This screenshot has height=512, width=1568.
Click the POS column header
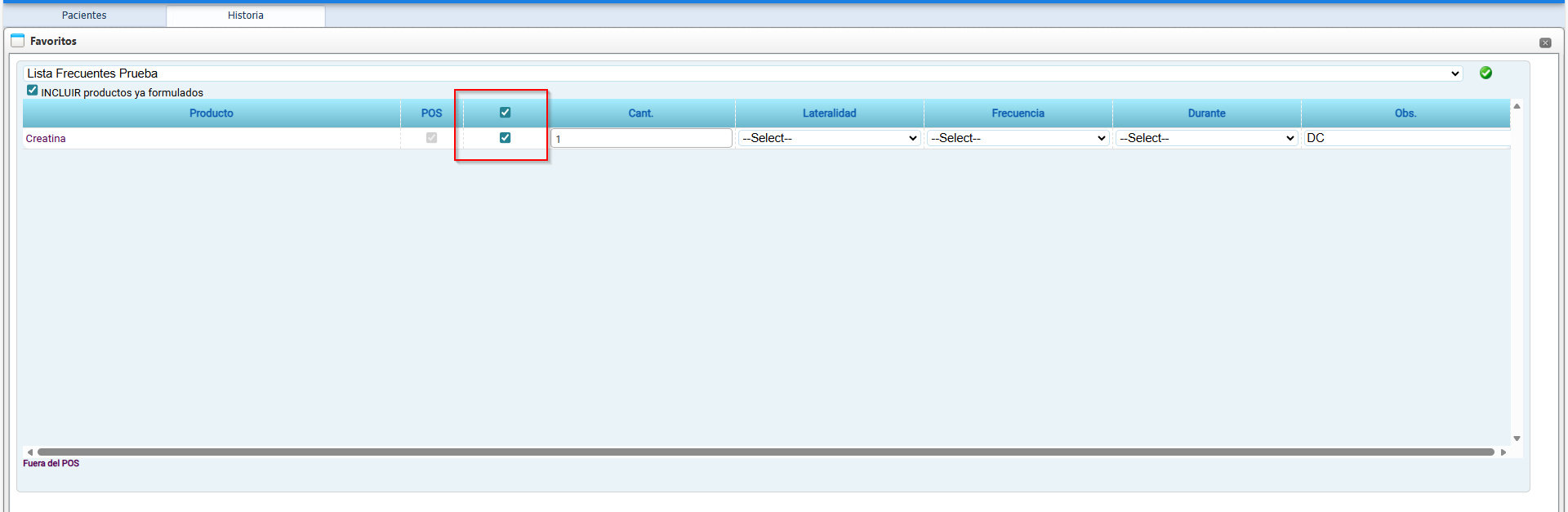(431, 114)
